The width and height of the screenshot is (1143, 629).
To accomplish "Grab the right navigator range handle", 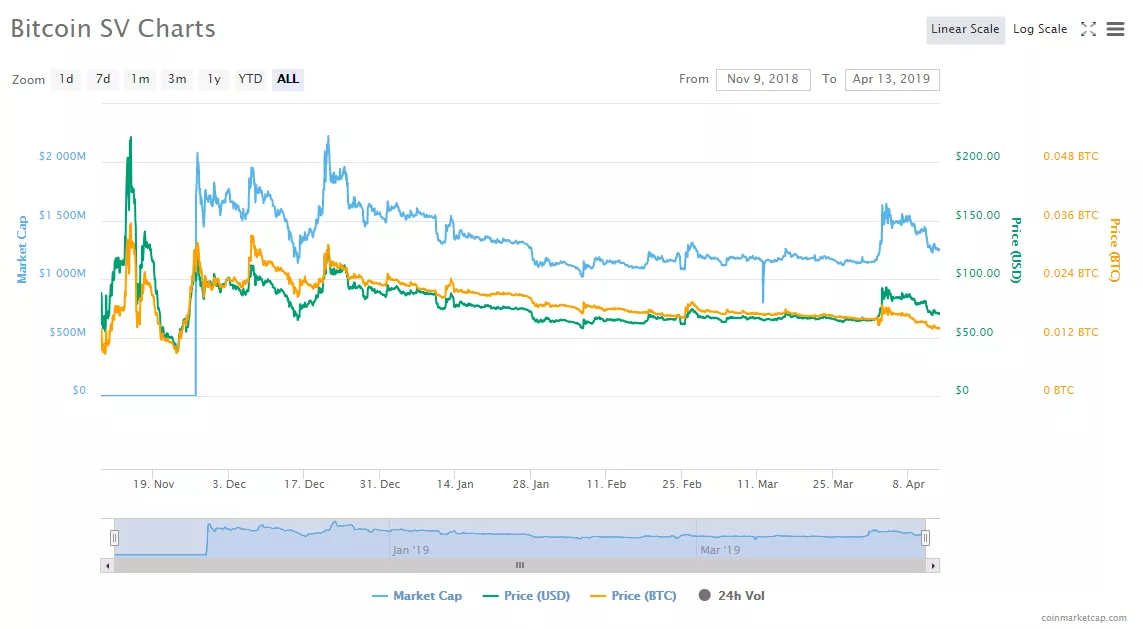I will [x=925, y=538].
